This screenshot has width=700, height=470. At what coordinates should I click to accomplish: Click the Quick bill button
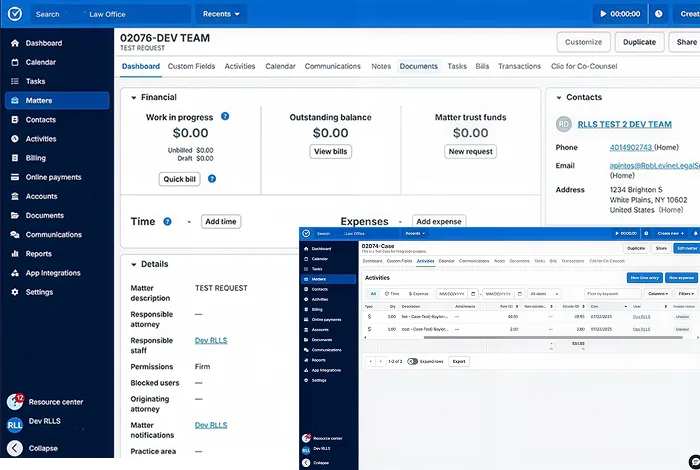click(179, 179)
